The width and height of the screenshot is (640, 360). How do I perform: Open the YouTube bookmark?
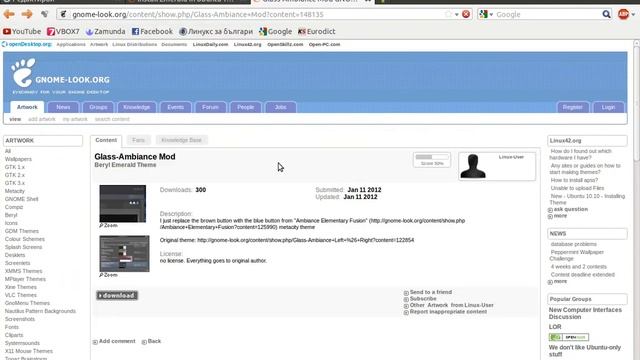coord(22,31)
